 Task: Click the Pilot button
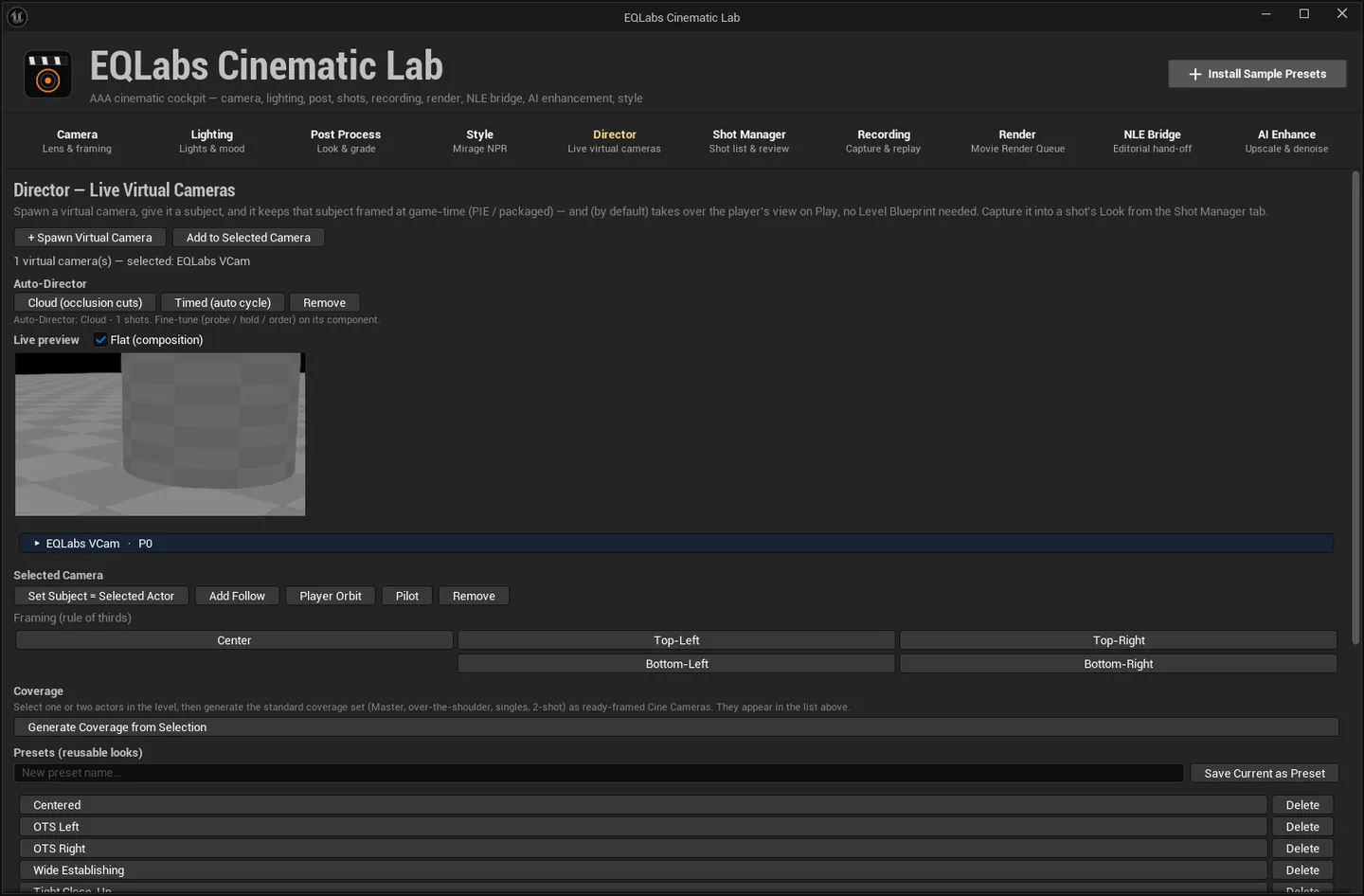pyautogui.click(x=407, y=596)
